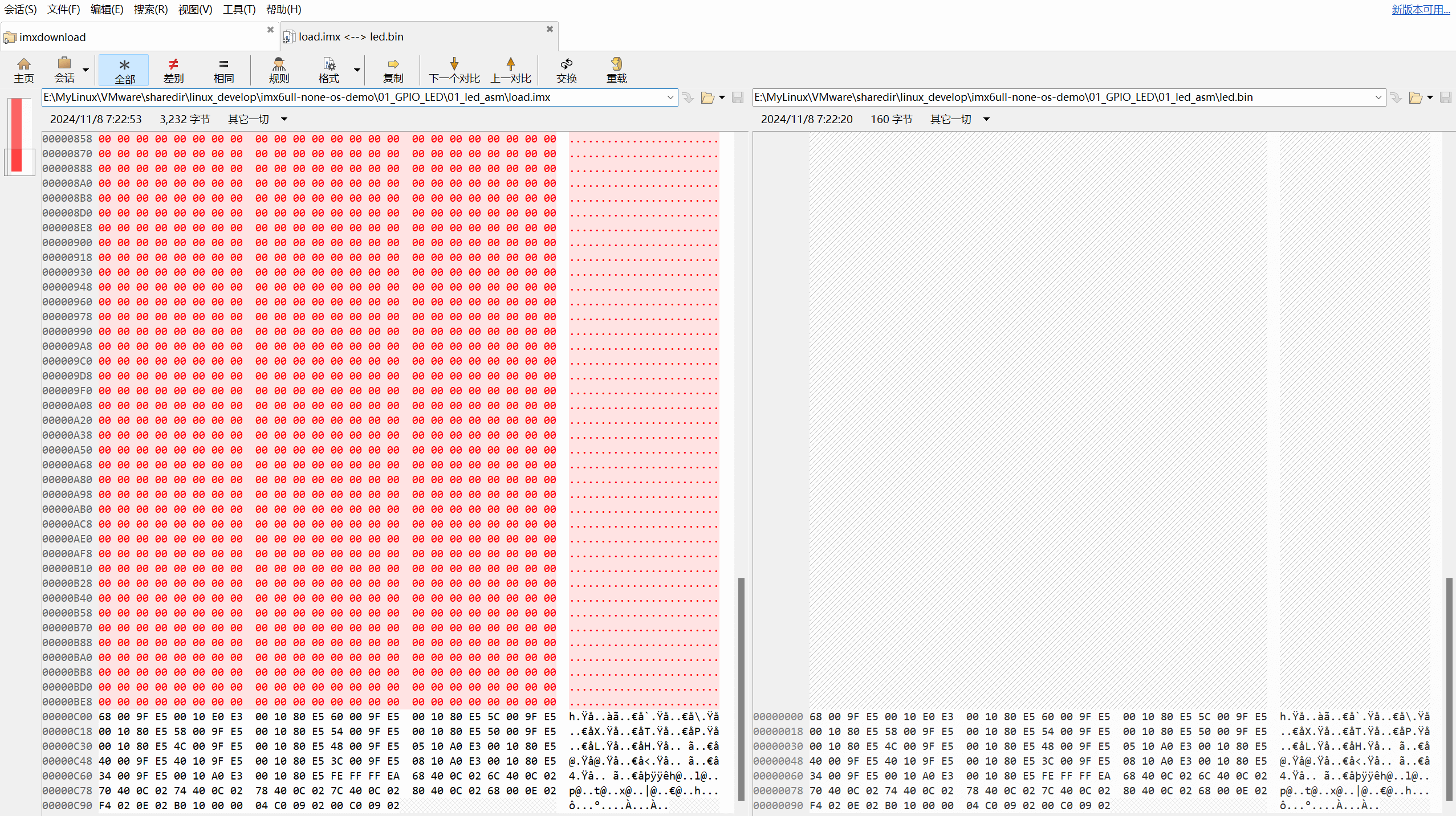The width and height of the screenshot is (1456, 816).
Task: Expand the left file path dropdown
Action: [x=670, y=97]
